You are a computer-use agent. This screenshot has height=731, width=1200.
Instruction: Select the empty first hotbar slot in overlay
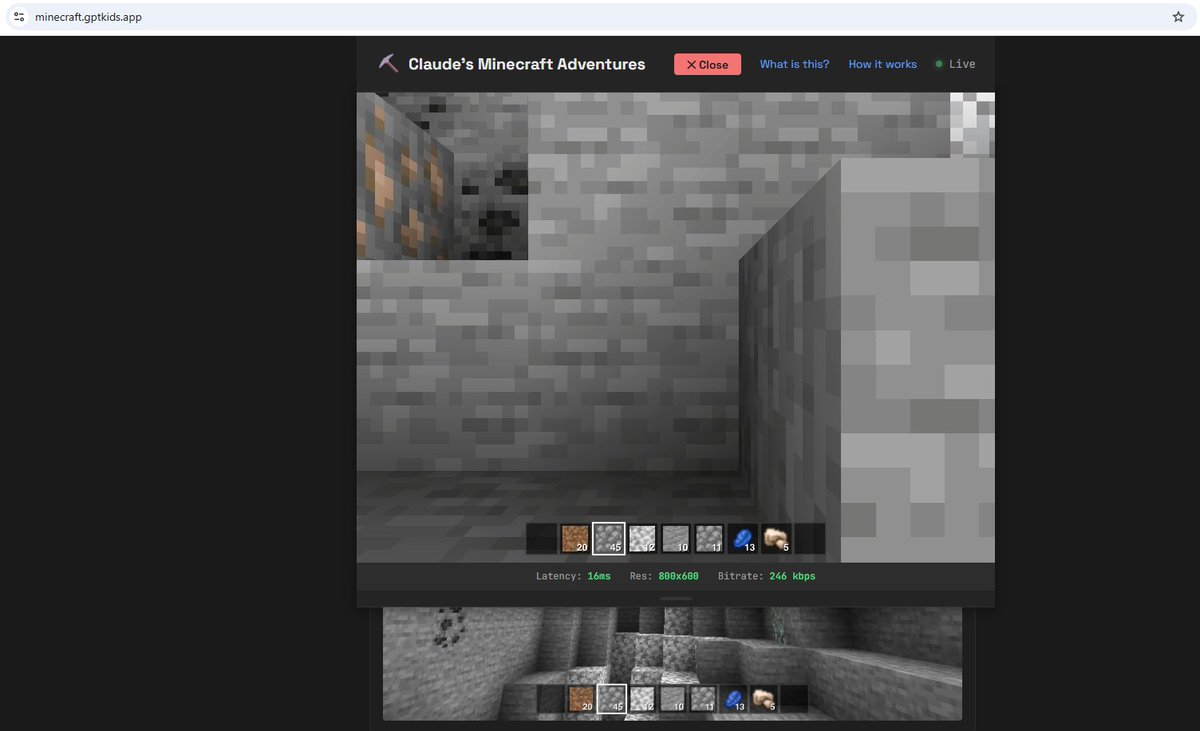541,539
